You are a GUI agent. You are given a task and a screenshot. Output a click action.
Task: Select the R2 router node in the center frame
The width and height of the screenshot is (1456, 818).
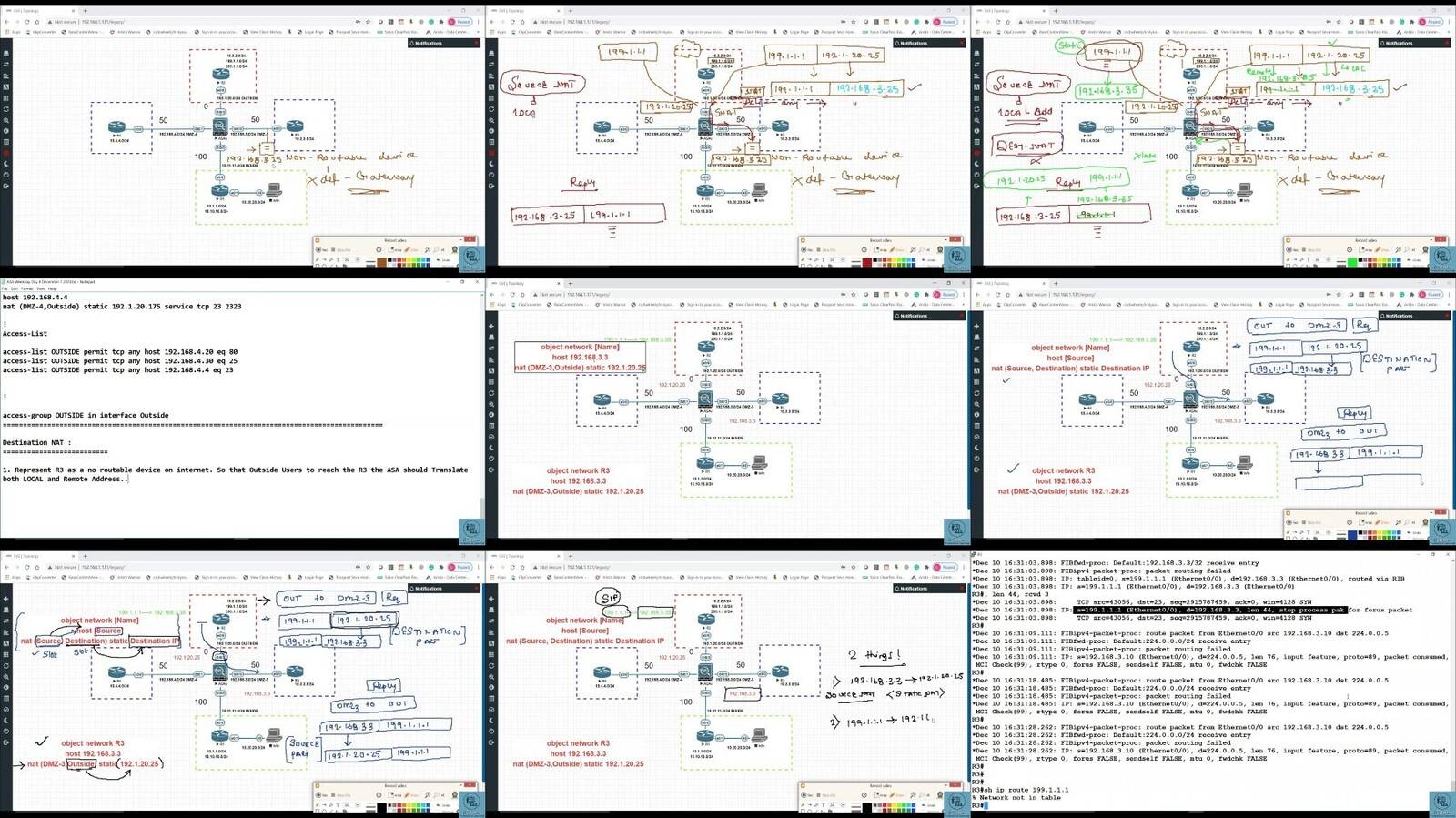coord(705,347)
